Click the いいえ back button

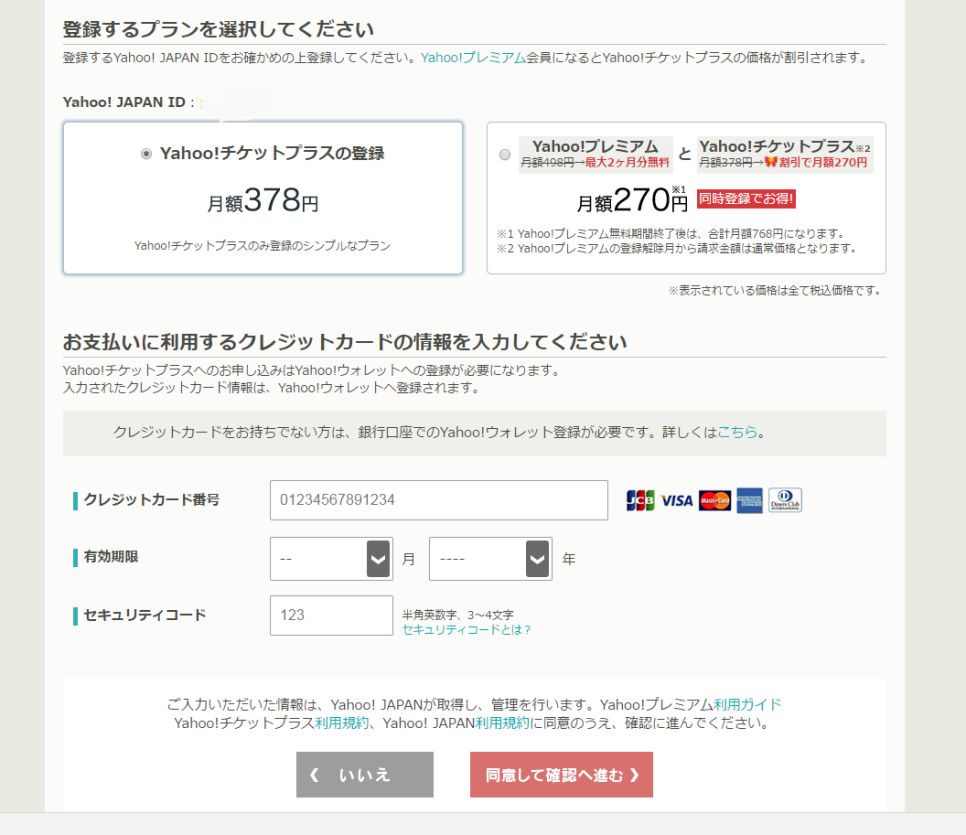pyautogui.click(x=365, y=775)
